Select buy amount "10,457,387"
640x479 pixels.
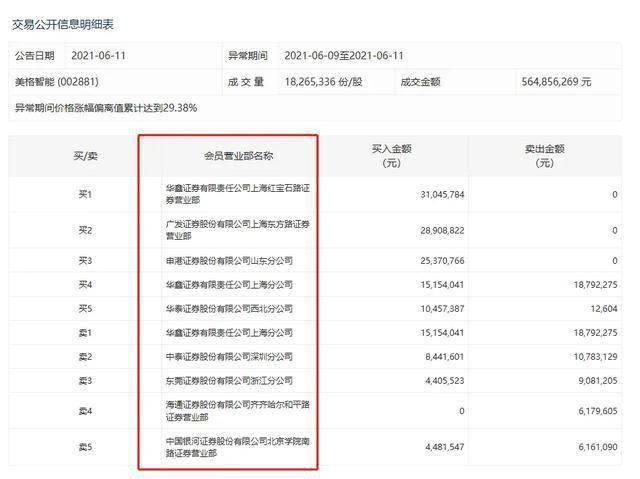click(x=442, y=309)
